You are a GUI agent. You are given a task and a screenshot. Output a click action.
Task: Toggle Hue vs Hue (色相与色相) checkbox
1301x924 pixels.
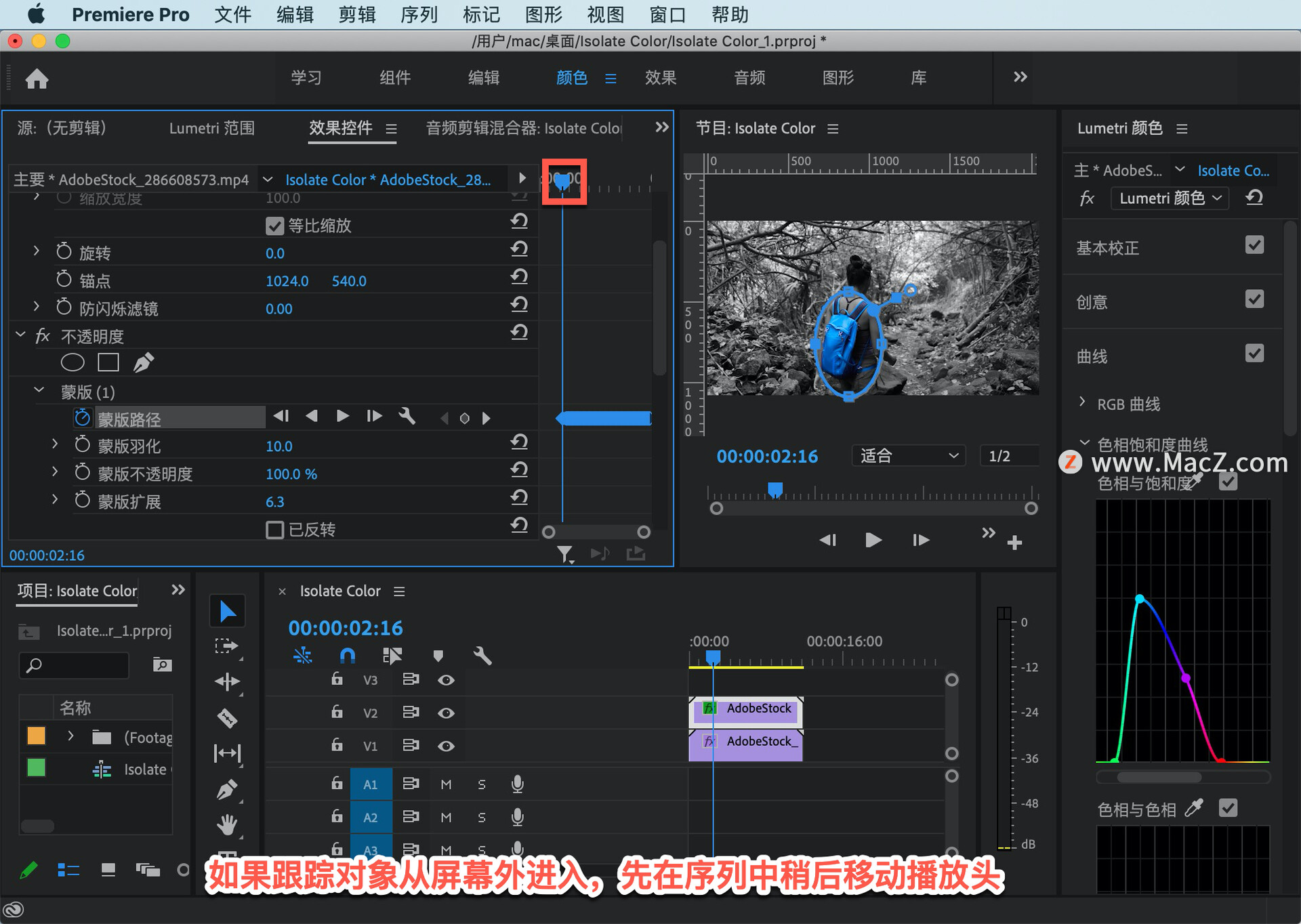1228,807
